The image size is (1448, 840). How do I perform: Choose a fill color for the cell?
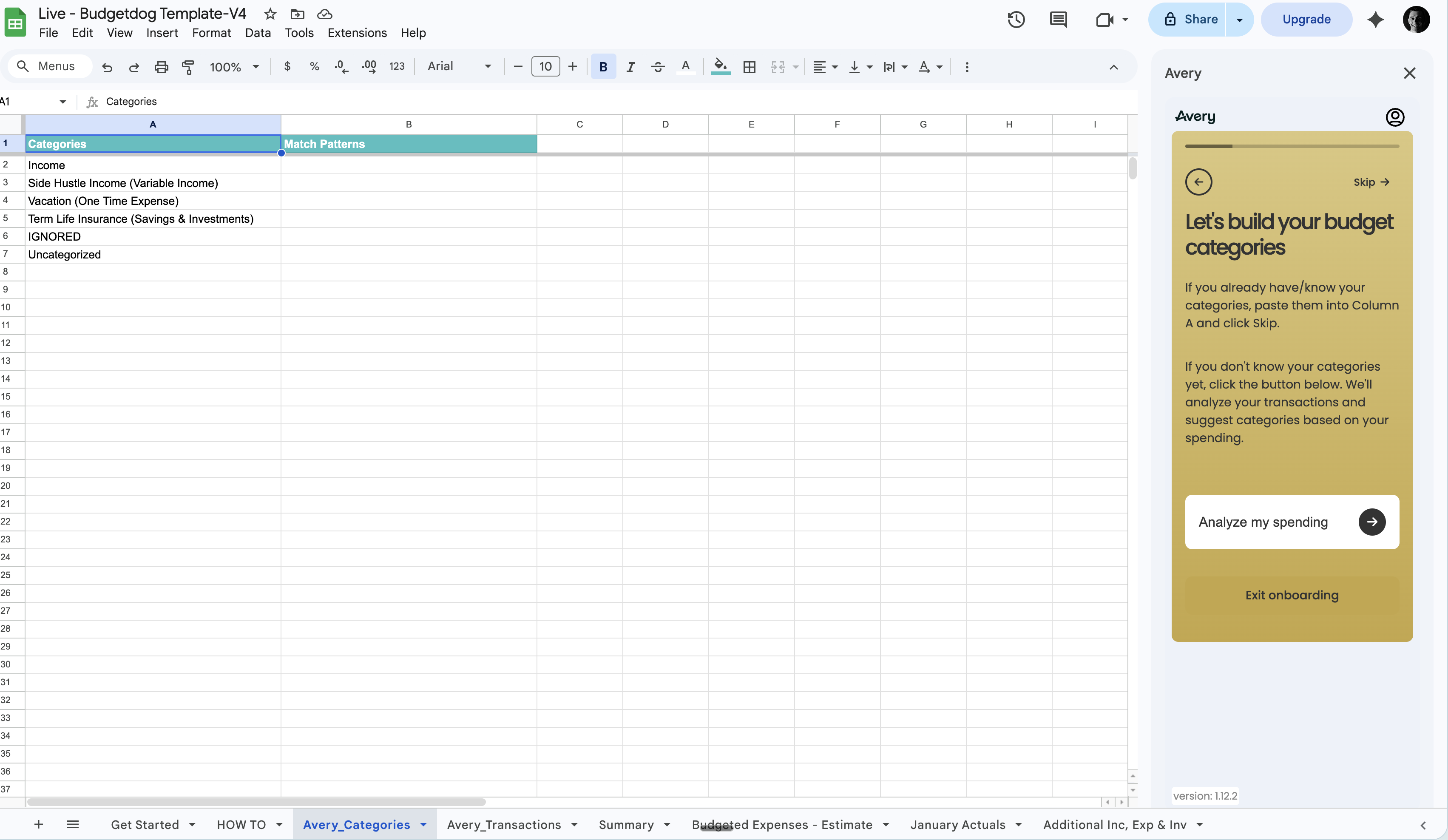pyautogui.click(x=721, y=67)
